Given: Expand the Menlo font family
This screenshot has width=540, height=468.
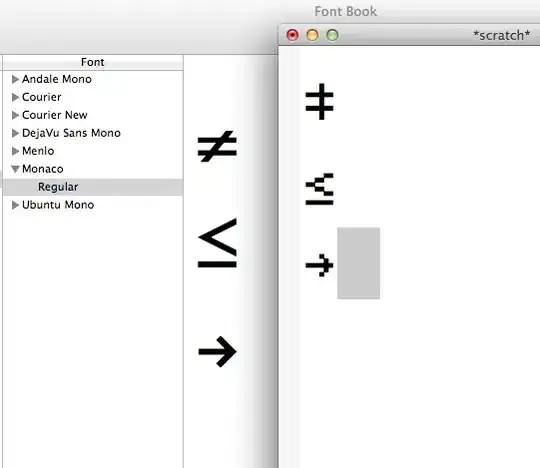Looking at the screenshot, I should [15, 151].
